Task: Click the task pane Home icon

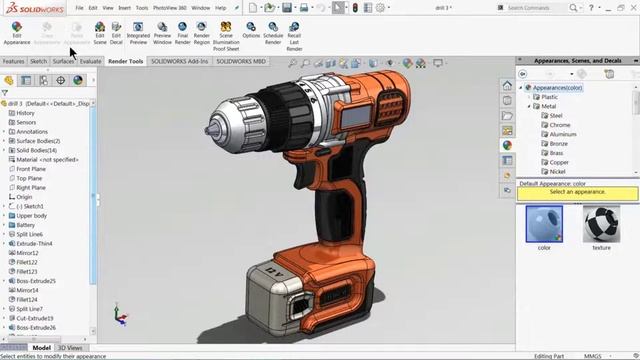Action: [x=507, y=85]
